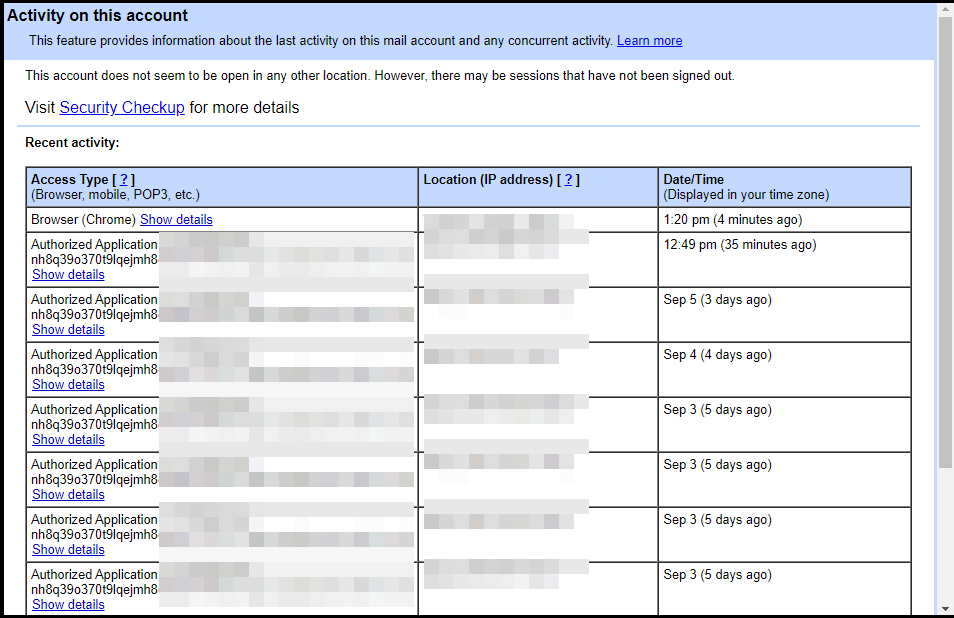Expand details for the Sep 4 entry
Viewport: 954px width, 618px height.
pos(68,385)
